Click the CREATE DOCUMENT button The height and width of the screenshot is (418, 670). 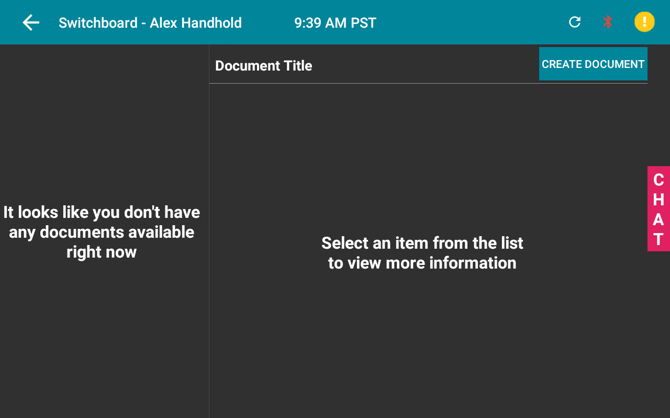(593, 64)
